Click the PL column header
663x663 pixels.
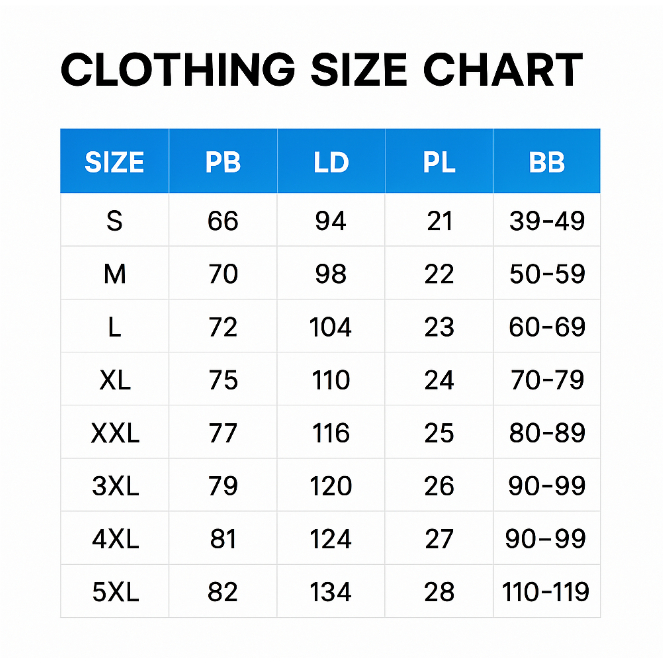[439, 162]
